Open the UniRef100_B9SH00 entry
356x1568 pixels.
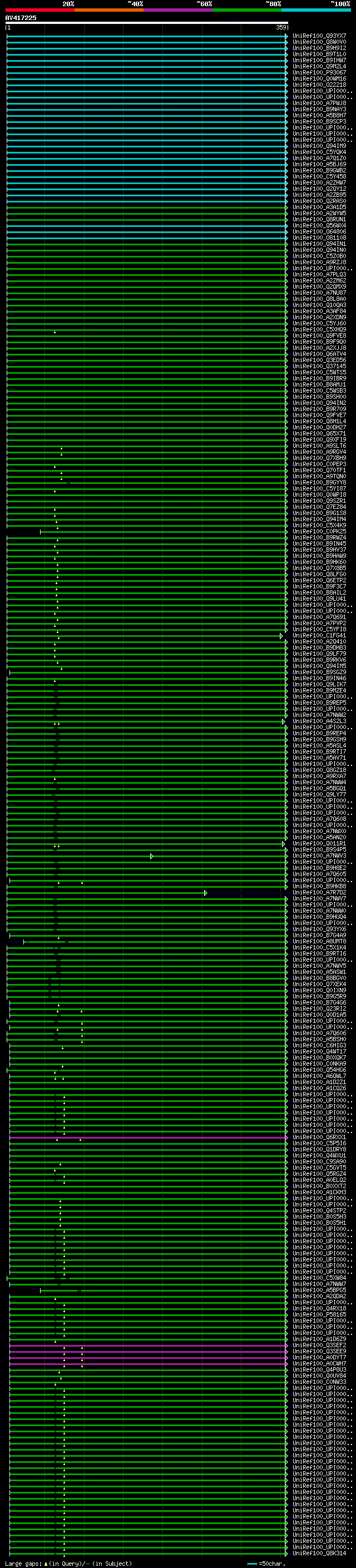(319, 397)
